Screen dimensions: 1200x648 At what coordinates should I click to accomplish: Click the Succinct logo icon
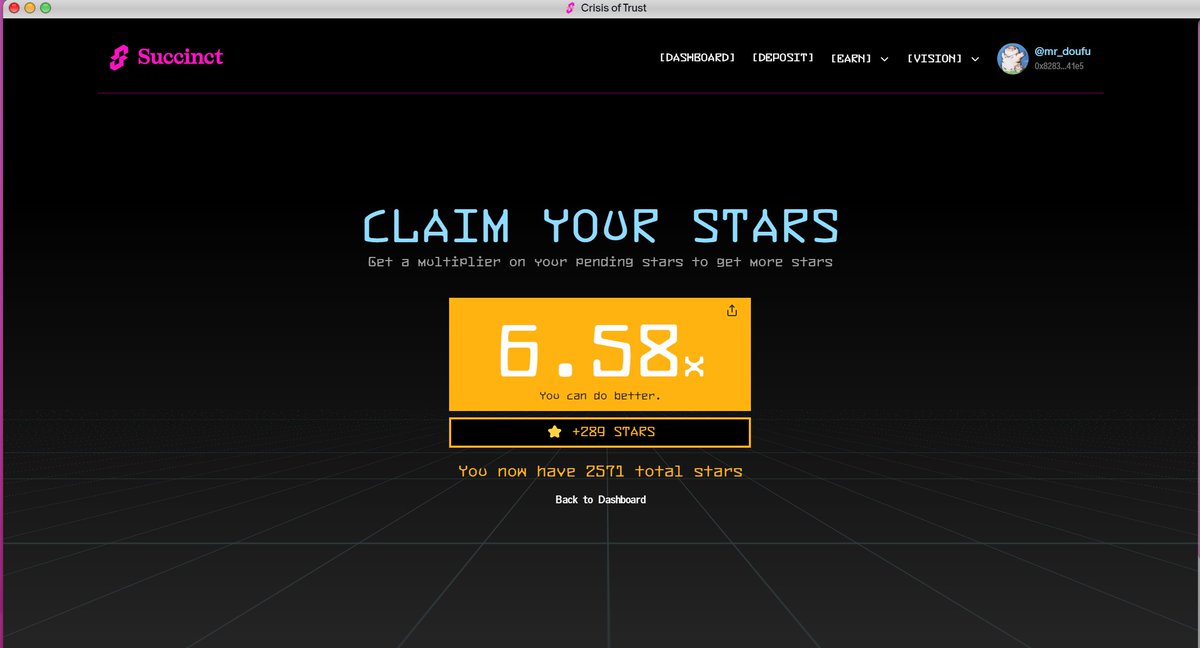click(120, 57)
